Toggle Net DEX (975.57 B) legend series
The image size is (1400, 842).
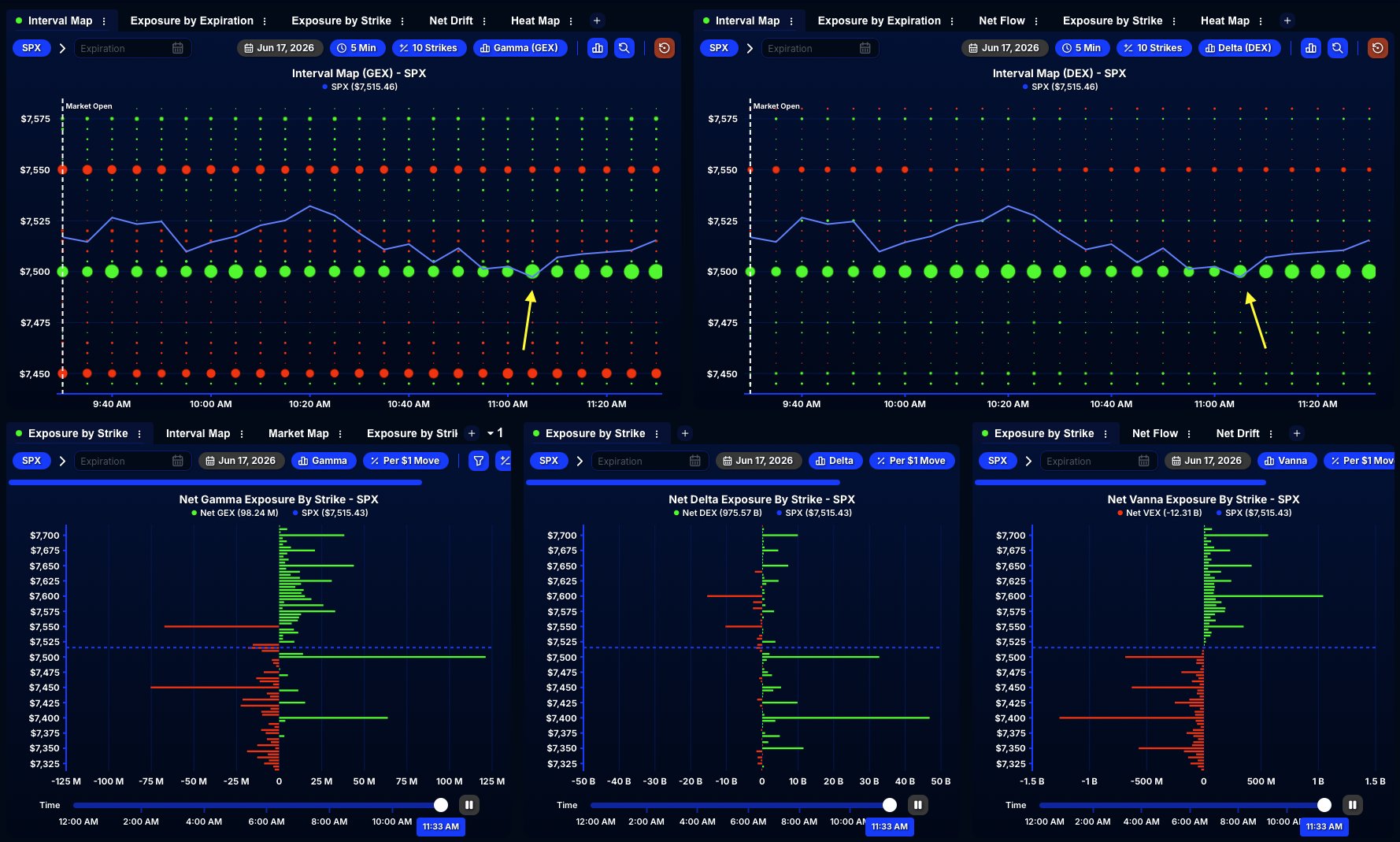718,513
